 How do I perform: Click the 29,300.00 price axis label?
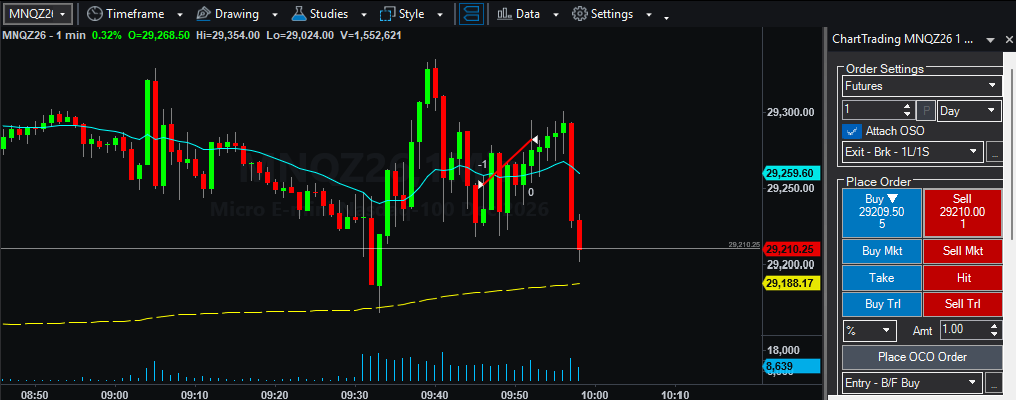pyautogui.click(x=791, y=112)
